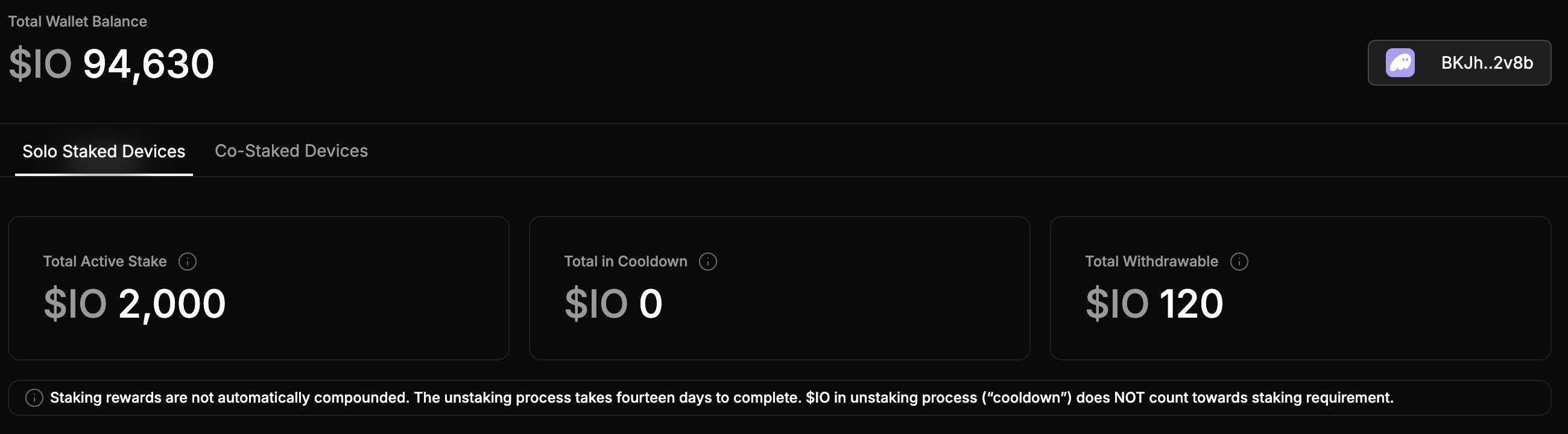
Task: Click the staking rewards notice text
Action: (x=721, y=398)
